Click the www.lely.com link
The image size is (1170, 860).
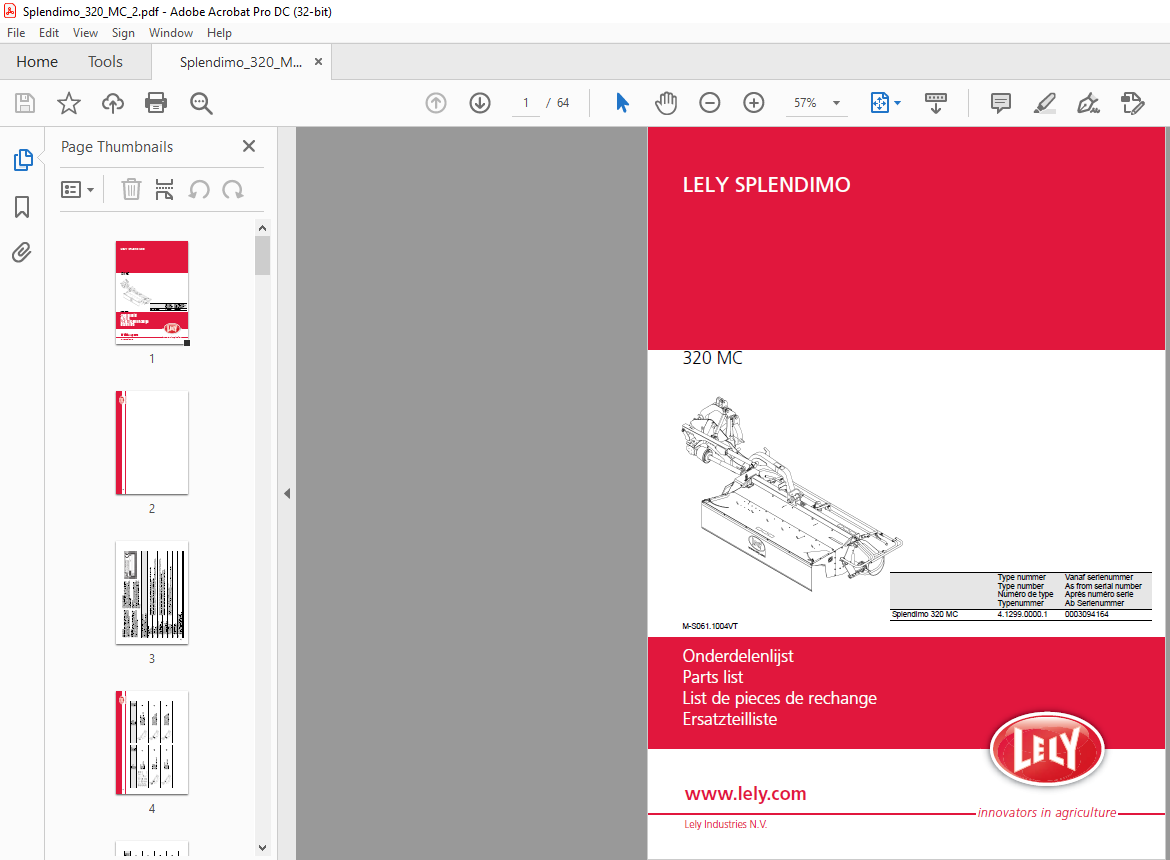coord(745,794)
